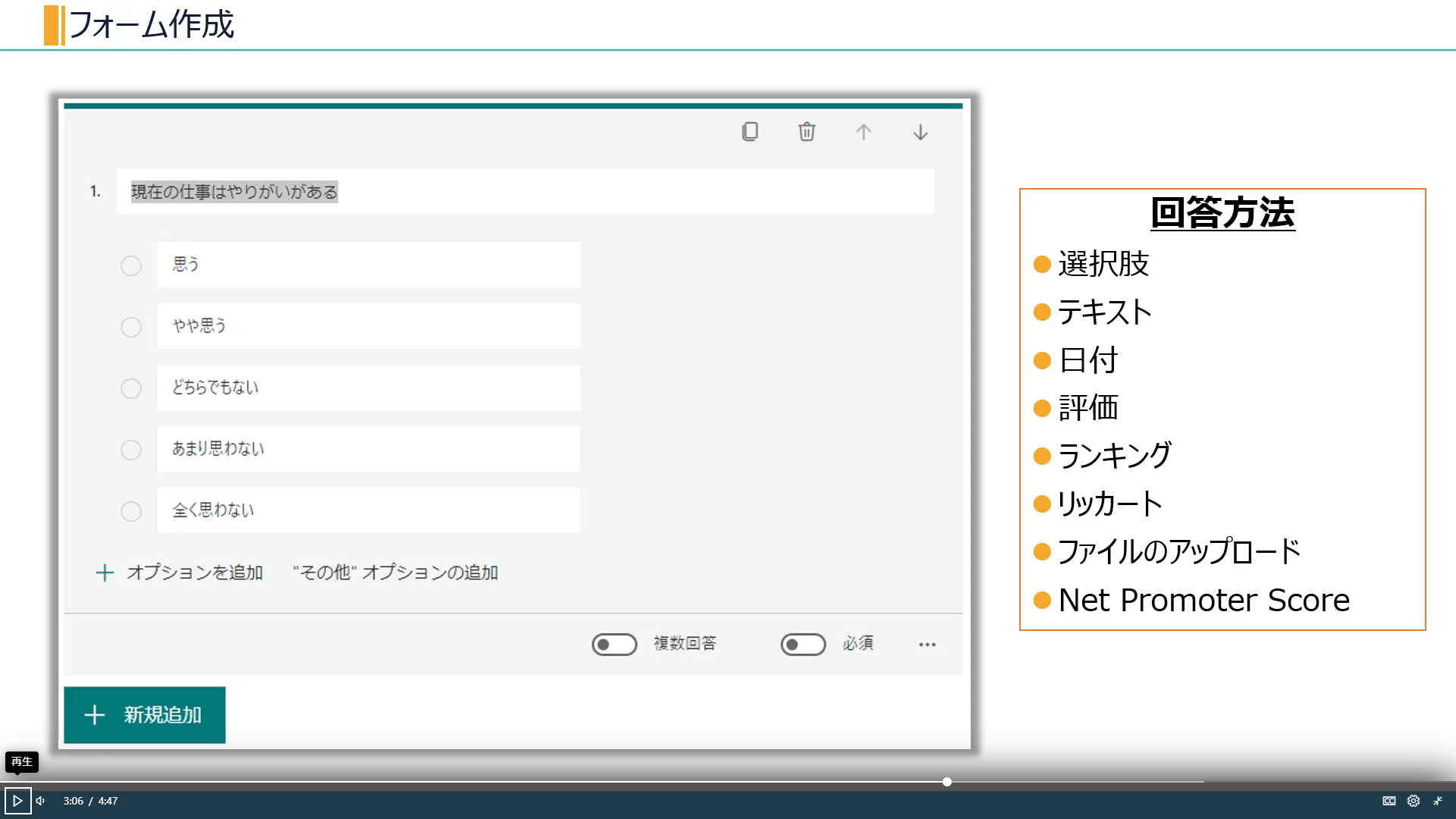Viewport: 1456px width, 819px height.
Task: Enable the 必須 toggle
Action: [x=802, y=644]
